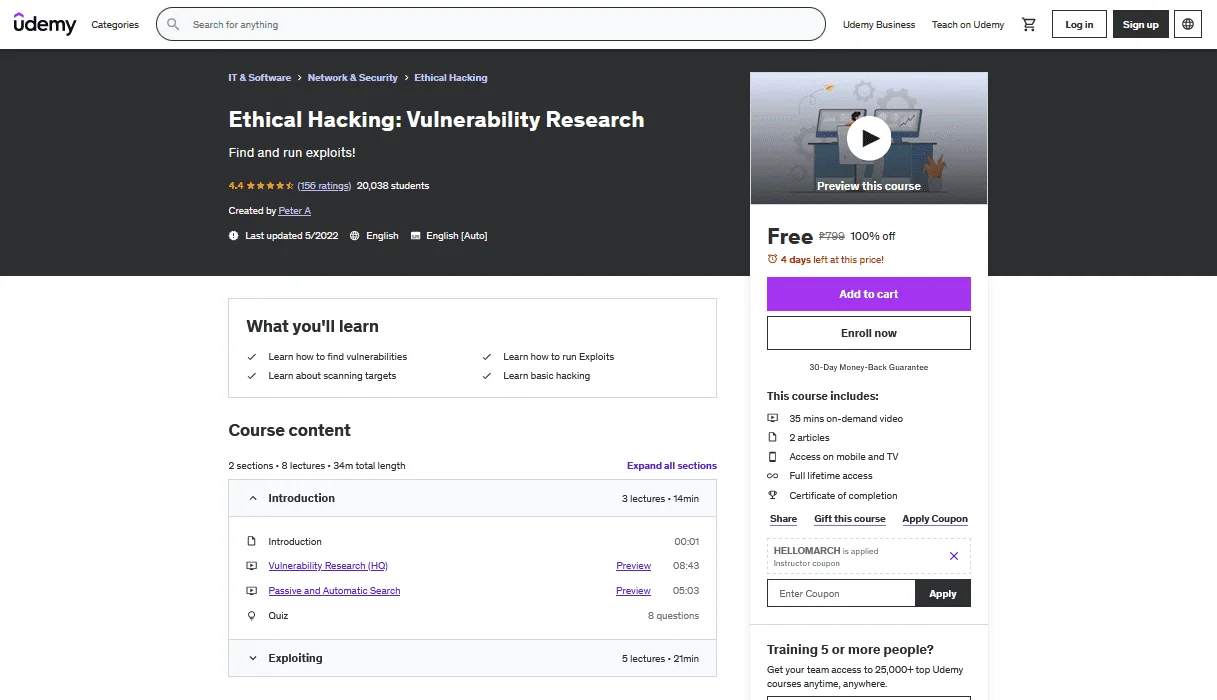Click '8 questions' text

pos(674,616)
